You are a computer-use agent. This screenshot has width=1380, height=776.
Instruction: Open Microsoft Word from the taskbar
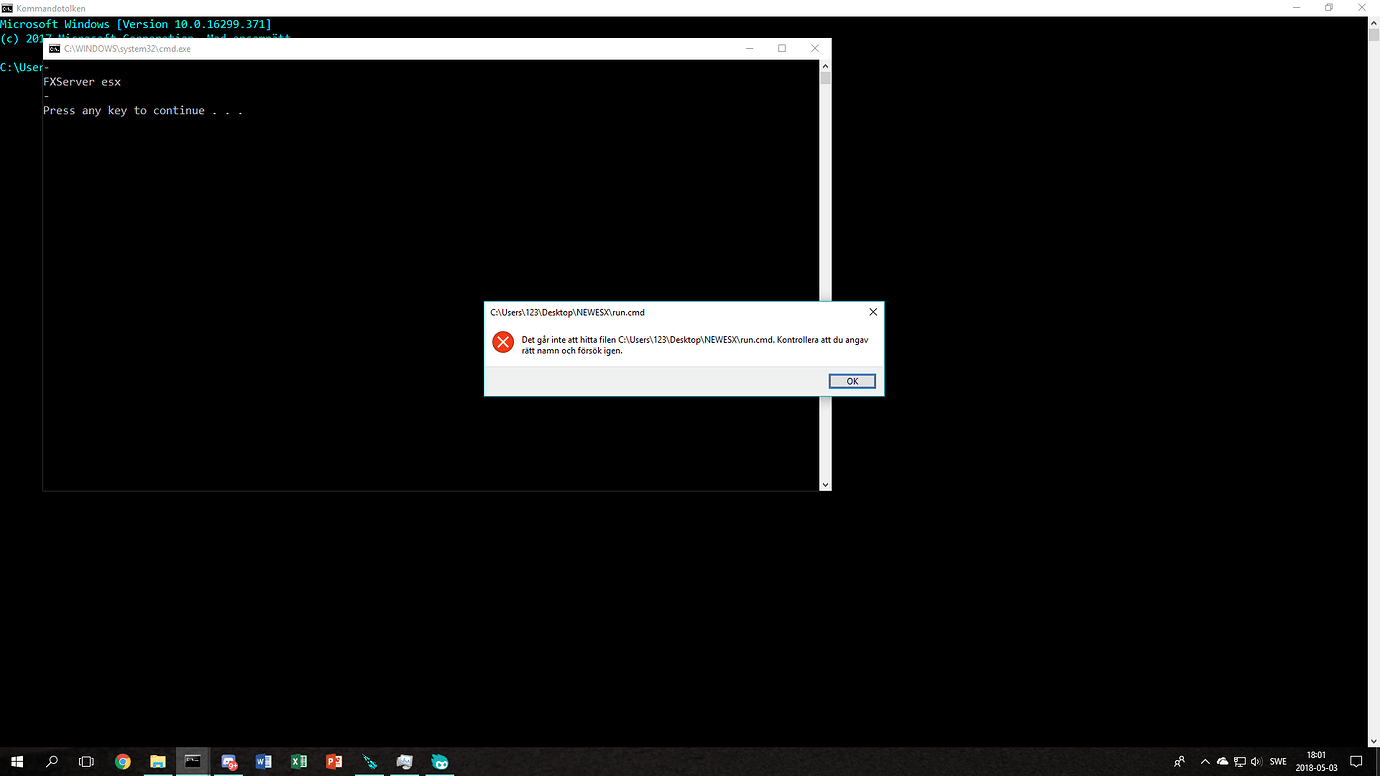[263, 760]
